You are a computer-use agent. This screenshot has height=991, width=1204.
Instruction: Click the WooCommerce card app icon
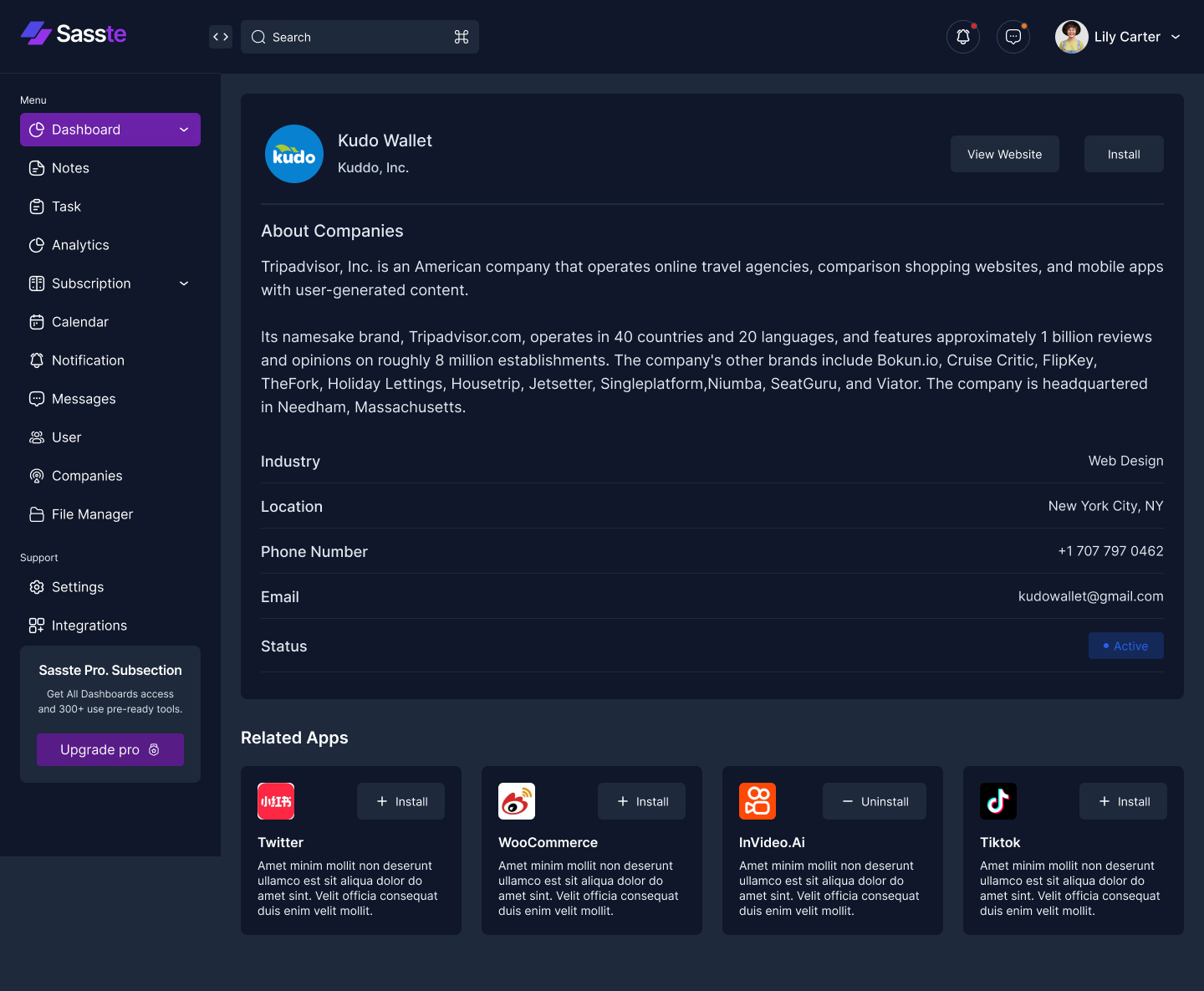tap(517, 801)
